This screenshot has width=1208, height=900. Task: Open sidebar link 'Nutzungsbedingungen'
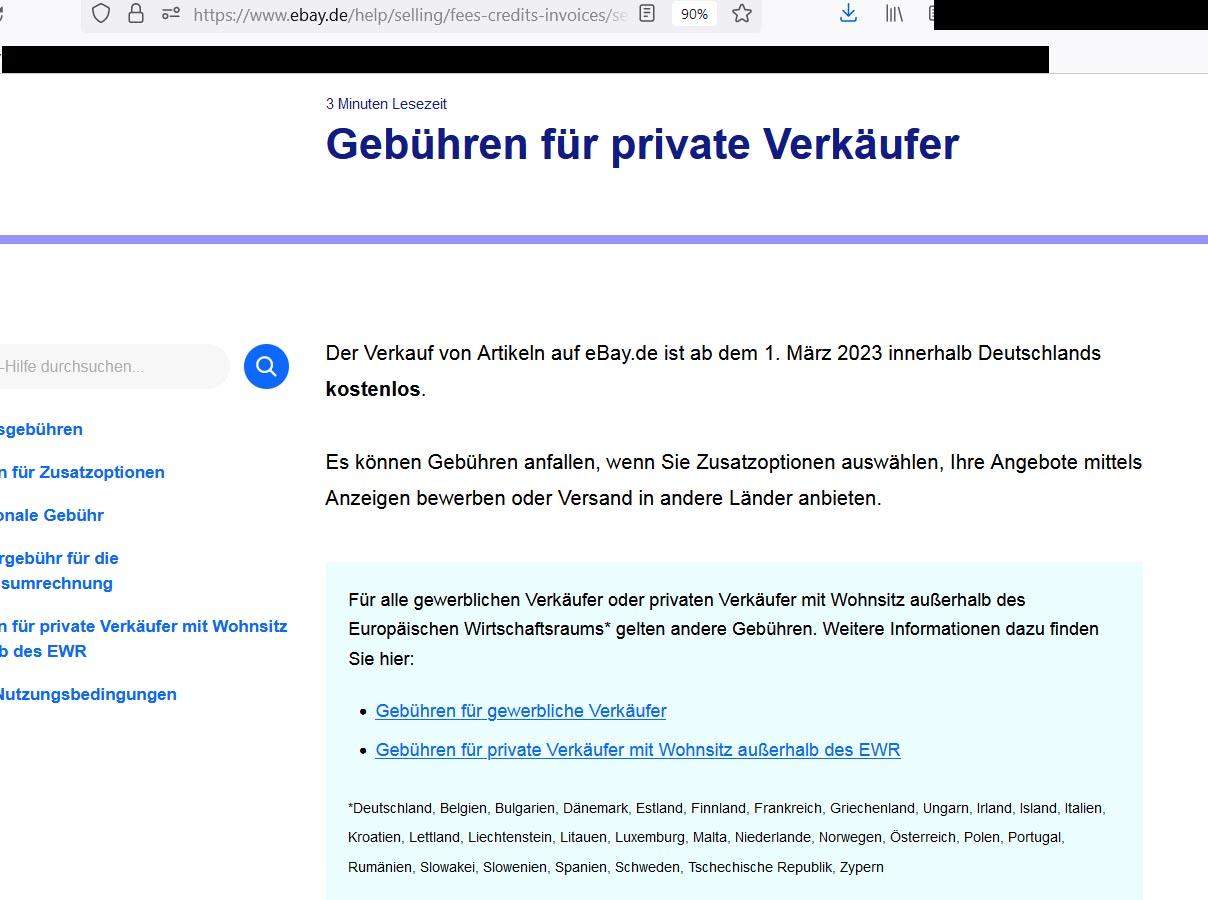tap(88, 694)
